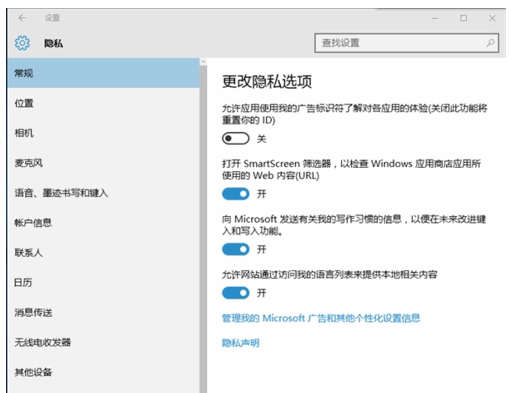
Task: Open the 联系人 section
Action: pos(103,253)
